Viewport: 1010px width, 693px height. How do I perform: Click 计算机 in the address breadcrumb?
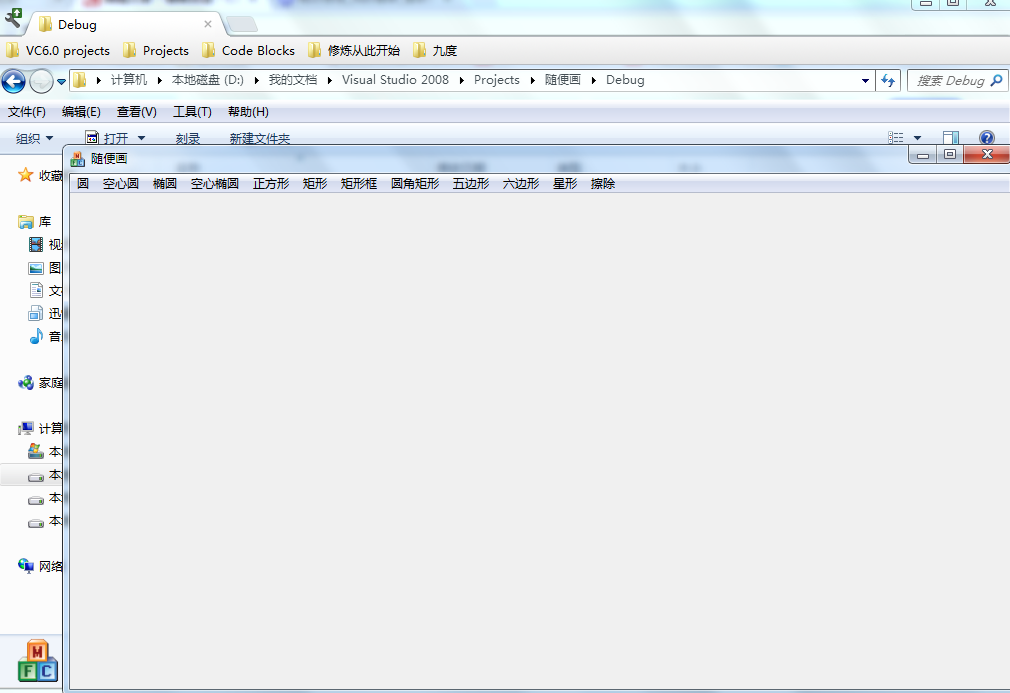pyautogui.click(x=129, y=80)
